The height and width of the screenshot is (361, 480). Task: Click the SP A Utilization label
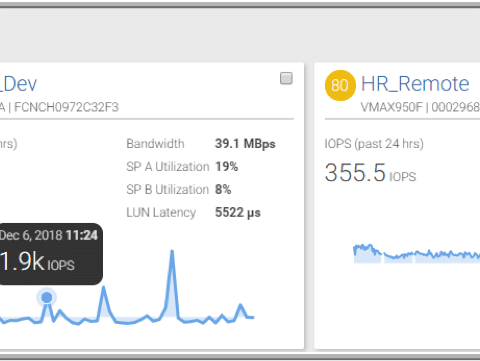point(168,166)
